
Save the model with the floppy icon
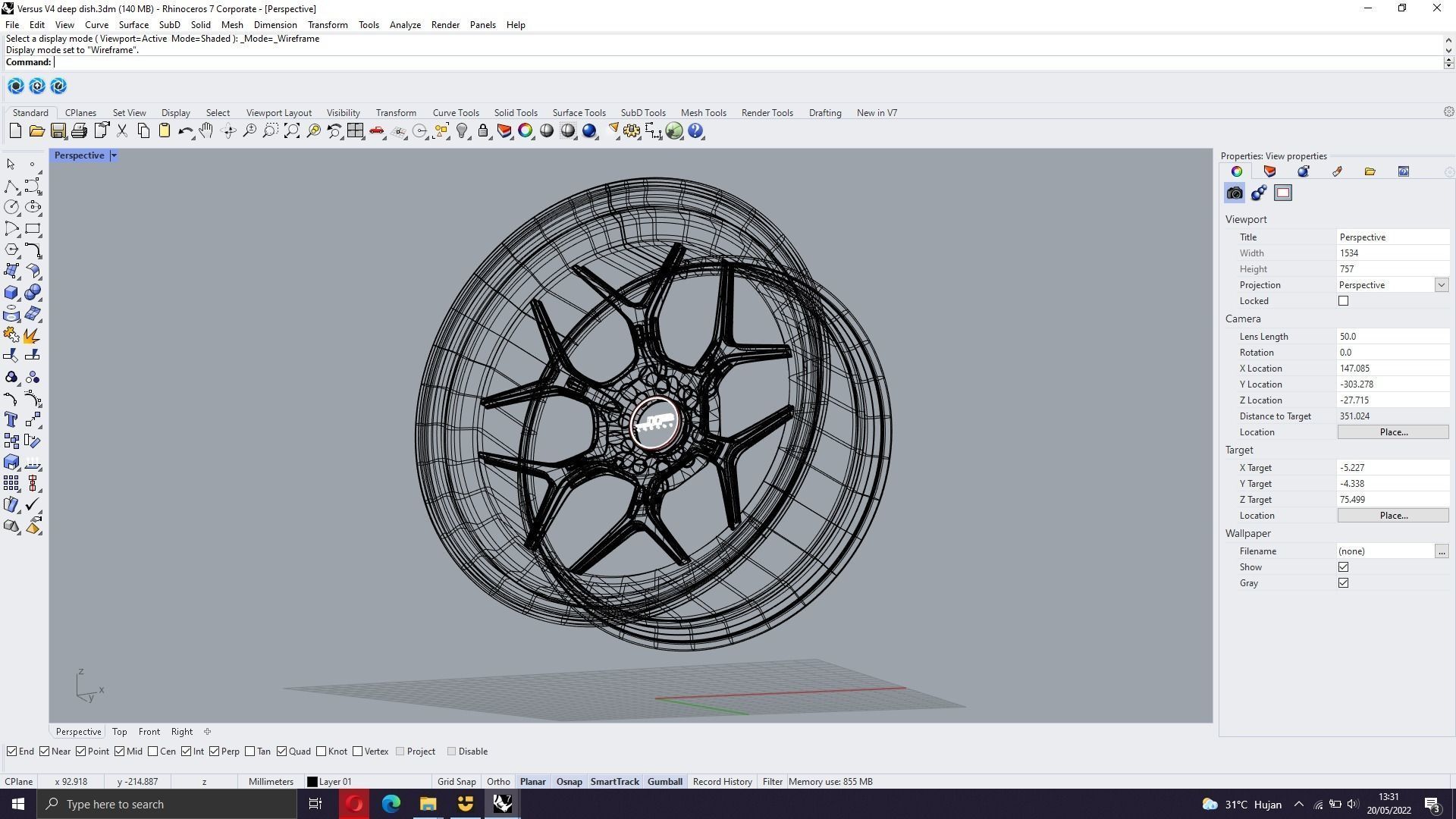[58, 131]
